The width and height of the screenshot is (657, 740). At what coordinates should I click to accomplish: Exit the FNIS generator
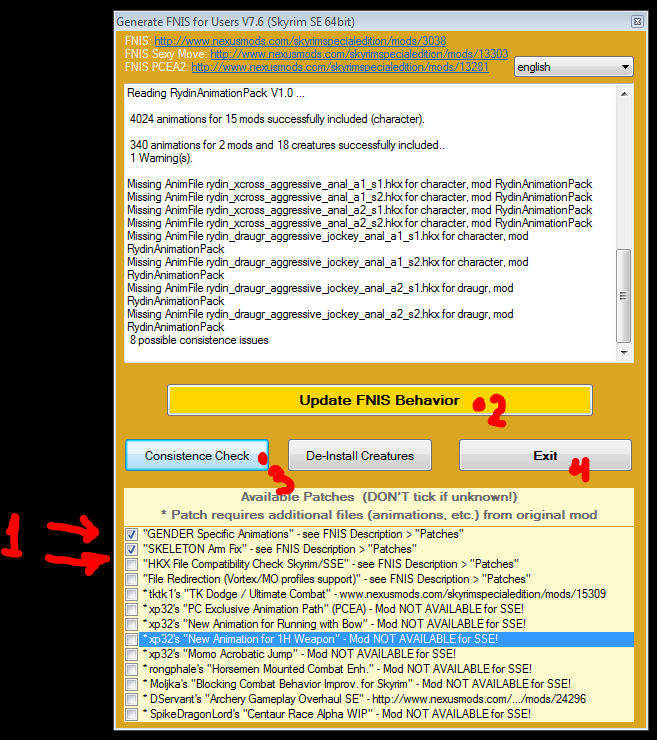tap(545, 455)
